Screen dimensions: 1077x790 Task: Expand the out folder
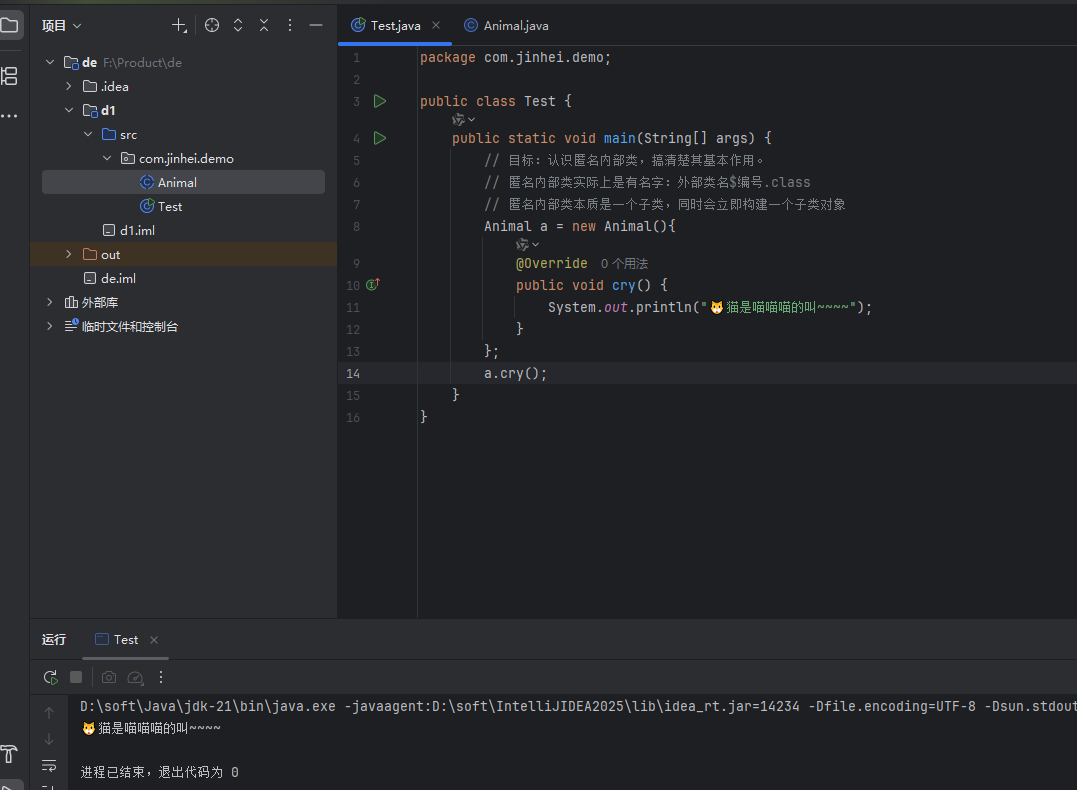69,255
